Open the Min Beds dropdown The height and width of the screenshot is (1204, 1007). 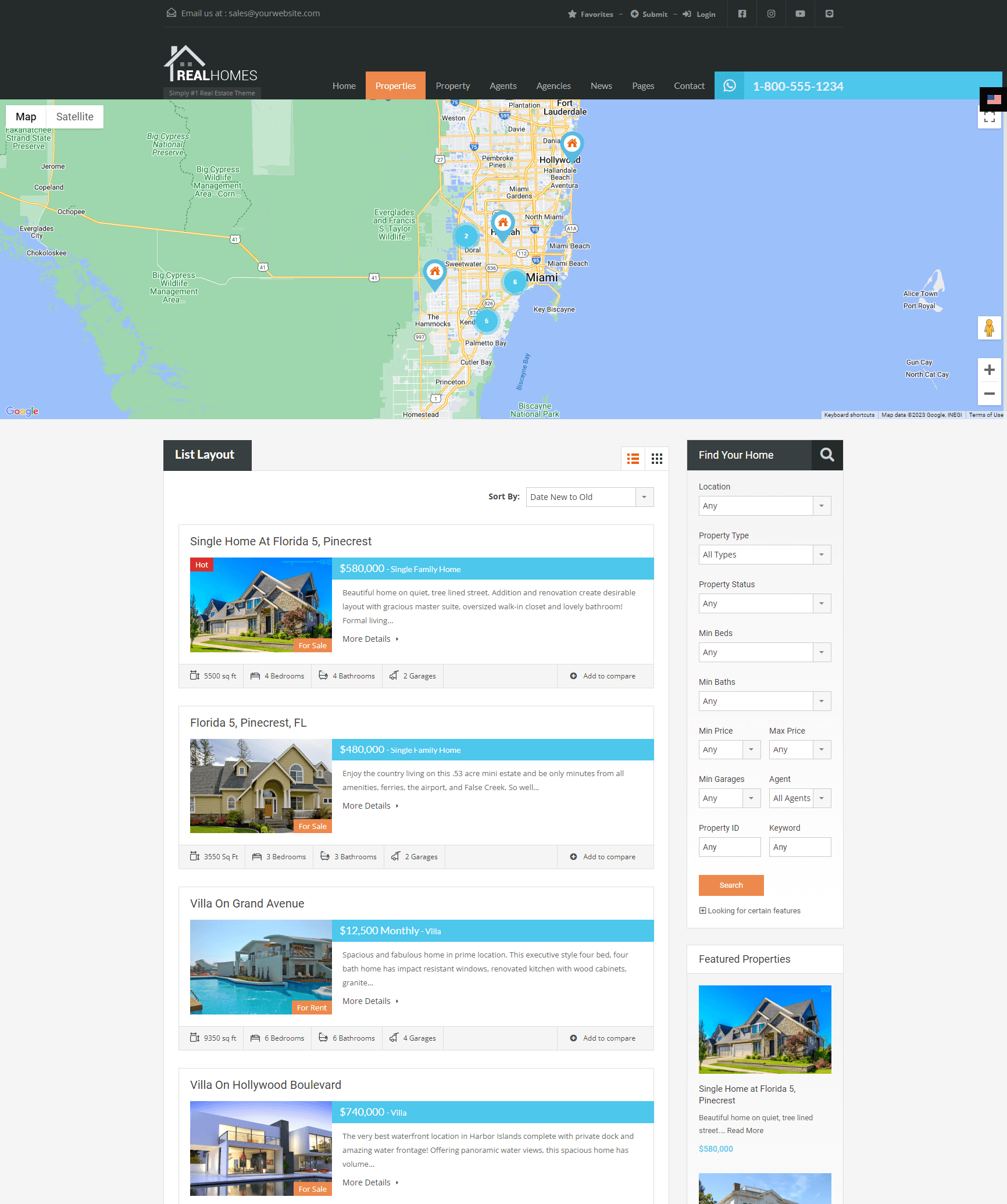(765, 652)
